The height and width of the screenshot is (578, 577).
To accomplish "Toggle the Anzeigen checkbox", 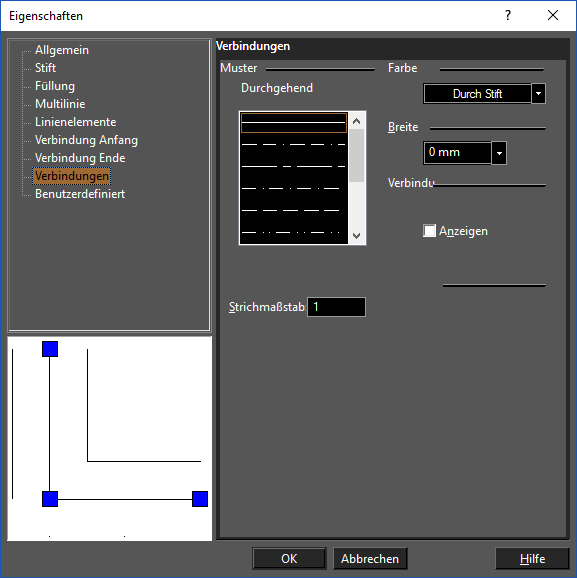I will [429, 231].
